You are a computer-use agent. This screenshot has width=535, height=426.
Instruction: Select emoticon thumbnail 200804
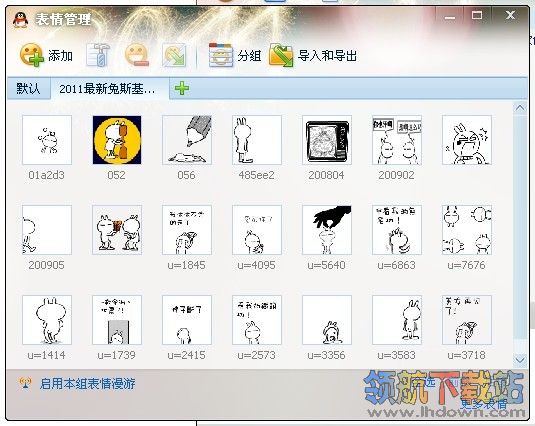click(x=327, y=140)
